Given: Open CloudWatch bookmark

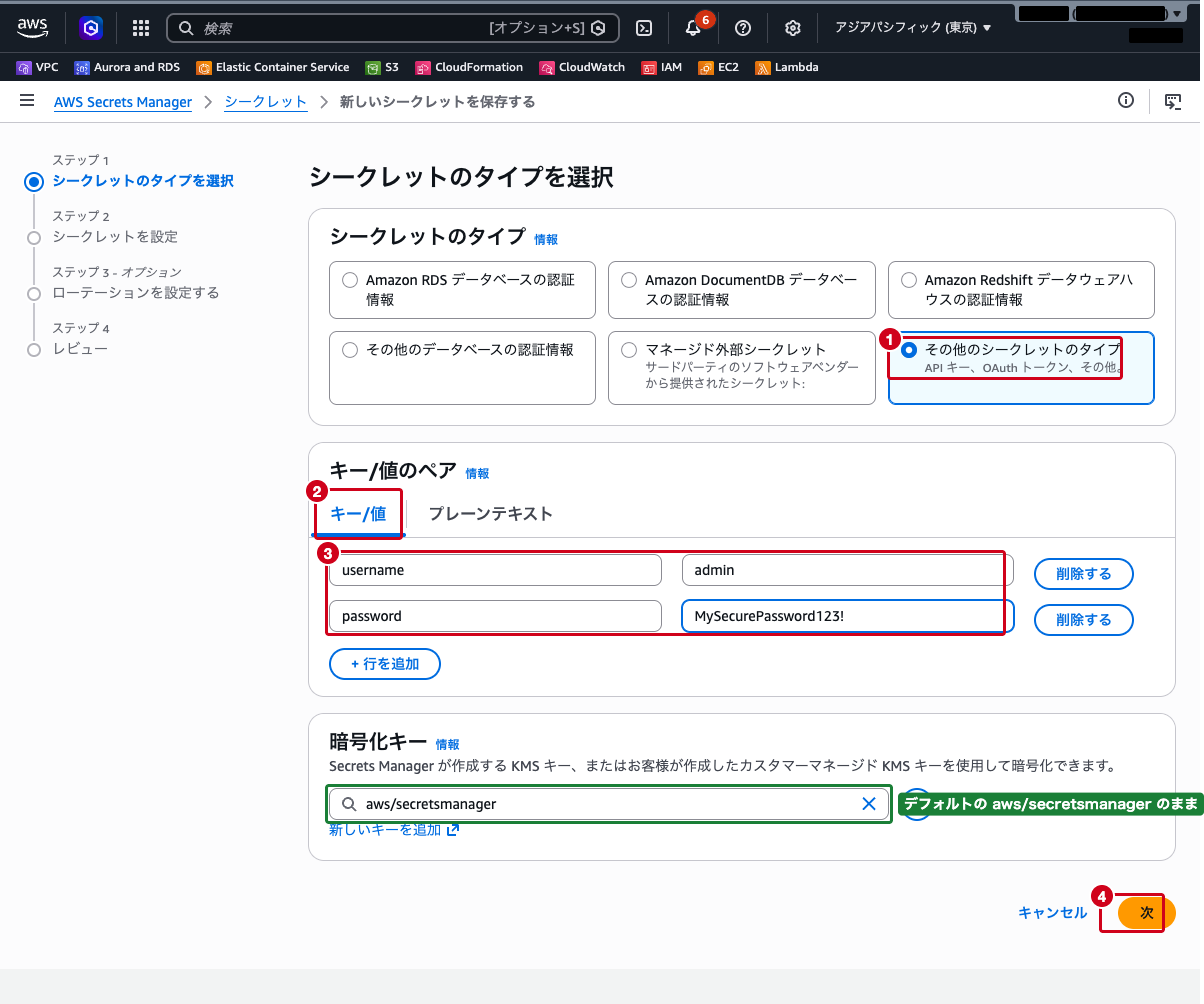Looking at the screenshot, I should [x=582, y=67].
